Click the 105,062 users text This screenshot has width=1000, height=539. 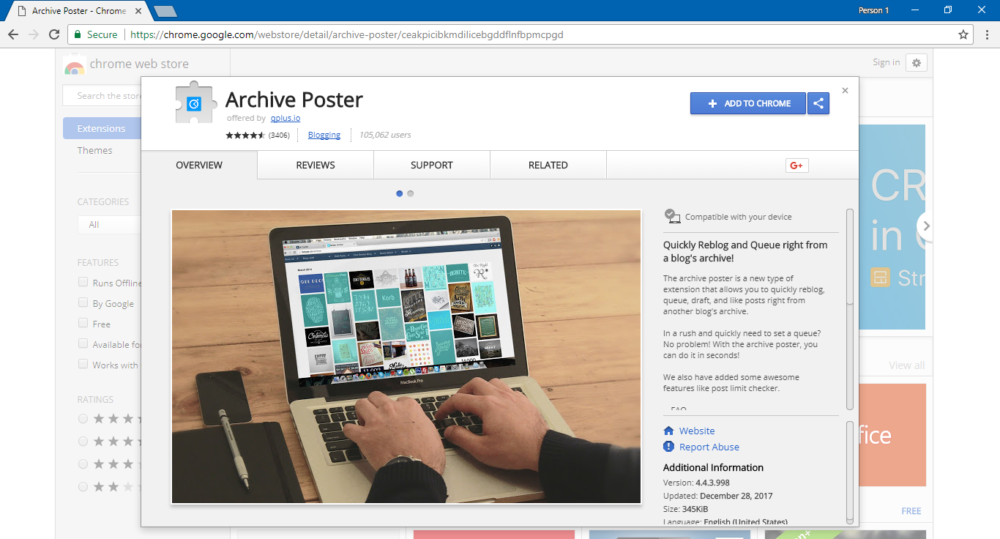pyautogui.click(x=385, y=135)
